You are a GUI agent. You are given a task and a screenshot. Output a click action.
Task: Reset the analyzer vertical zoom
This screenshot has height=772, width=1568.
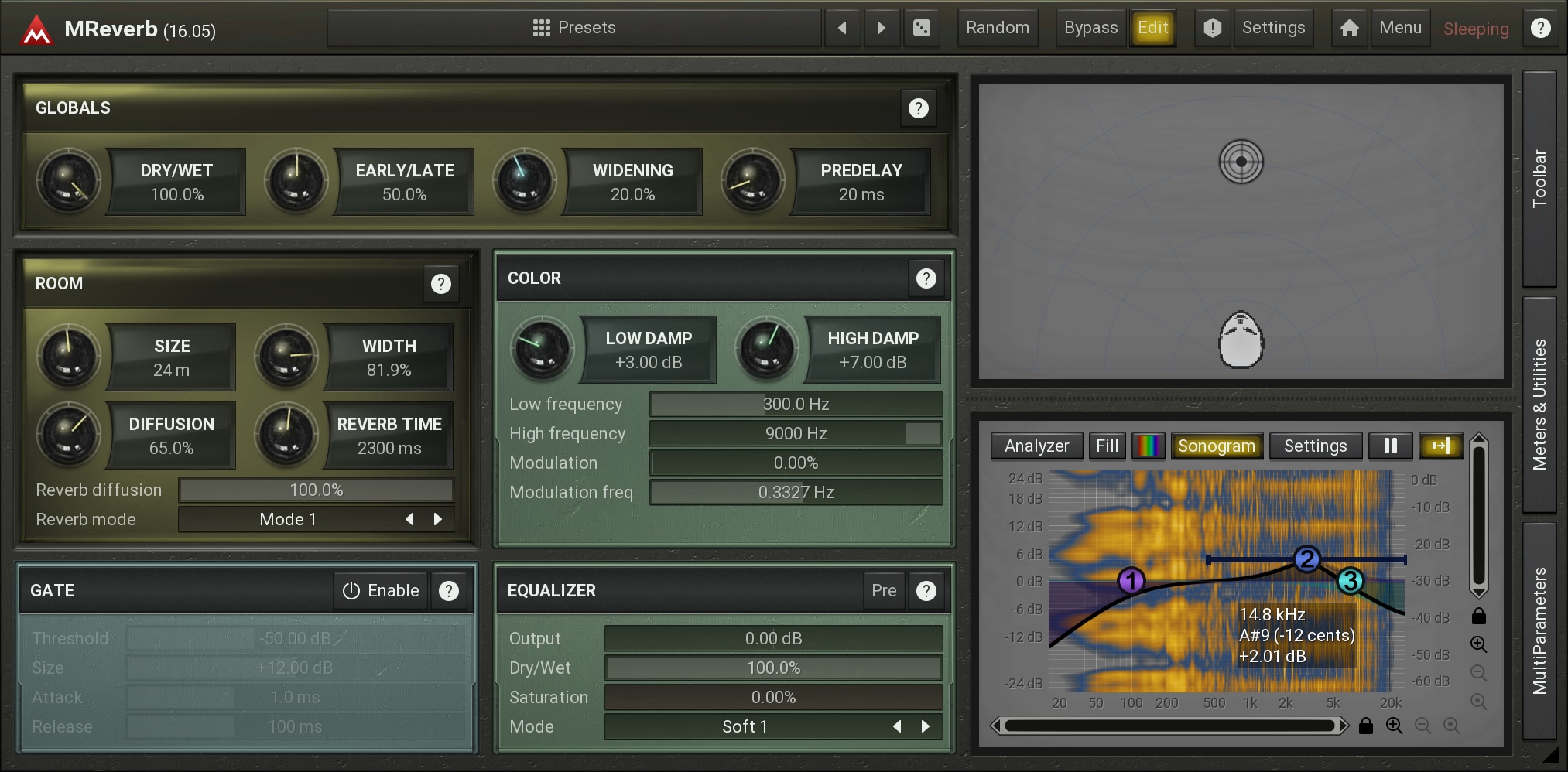tap(1478, 701)
